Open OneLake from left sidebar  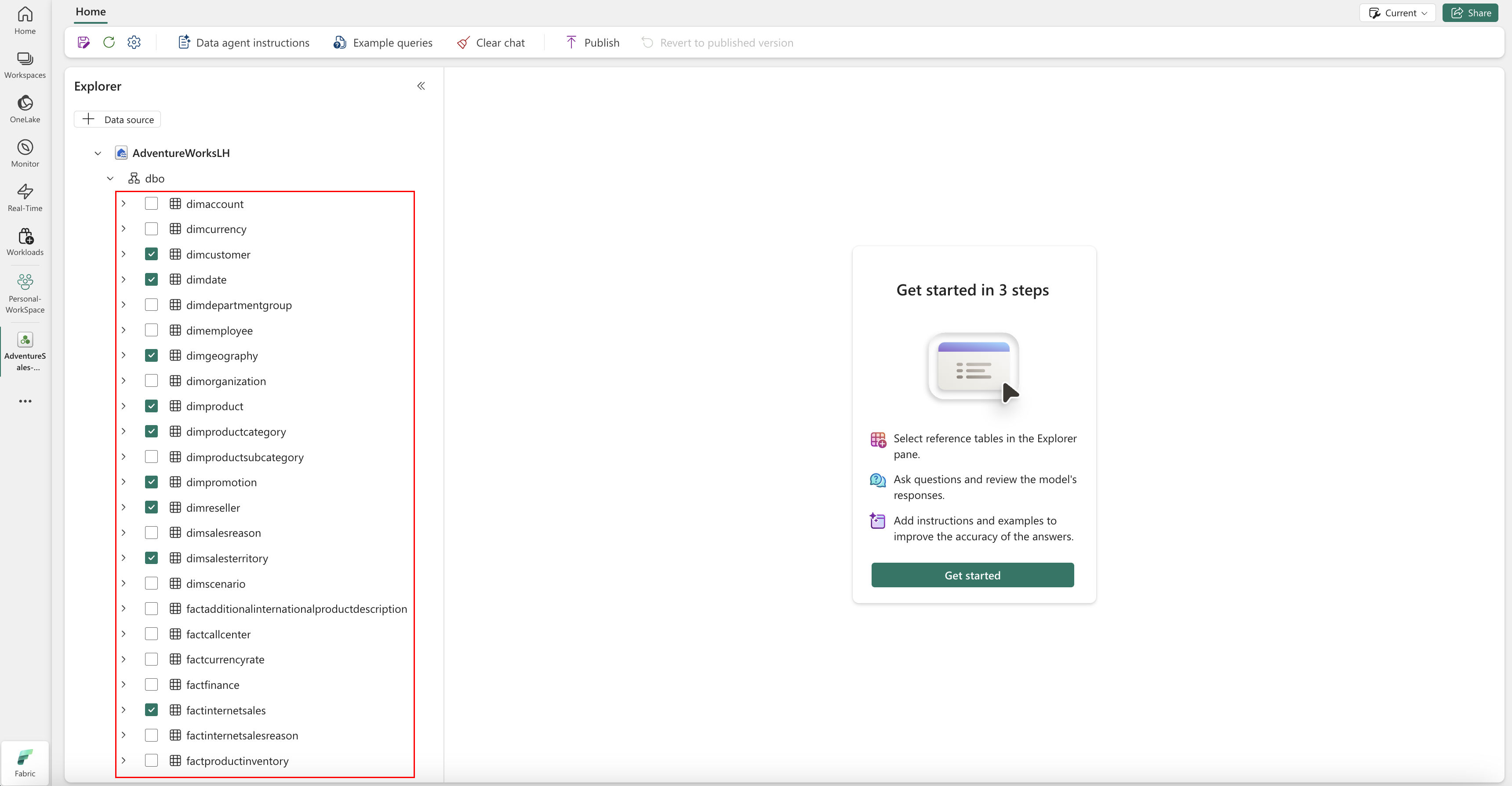(x=25, y=109)
